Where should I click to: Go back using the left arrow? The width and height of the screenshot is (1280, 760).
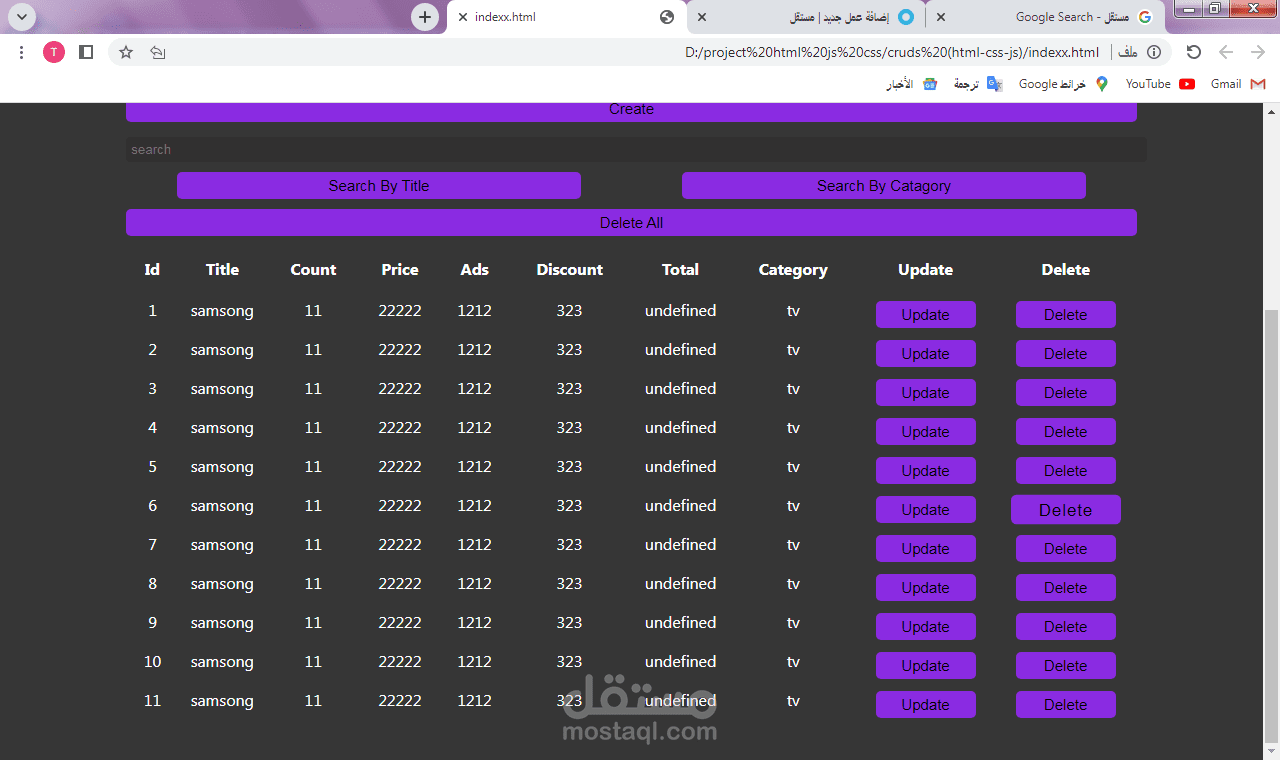pyautogui.click(x=1226, y=52)
